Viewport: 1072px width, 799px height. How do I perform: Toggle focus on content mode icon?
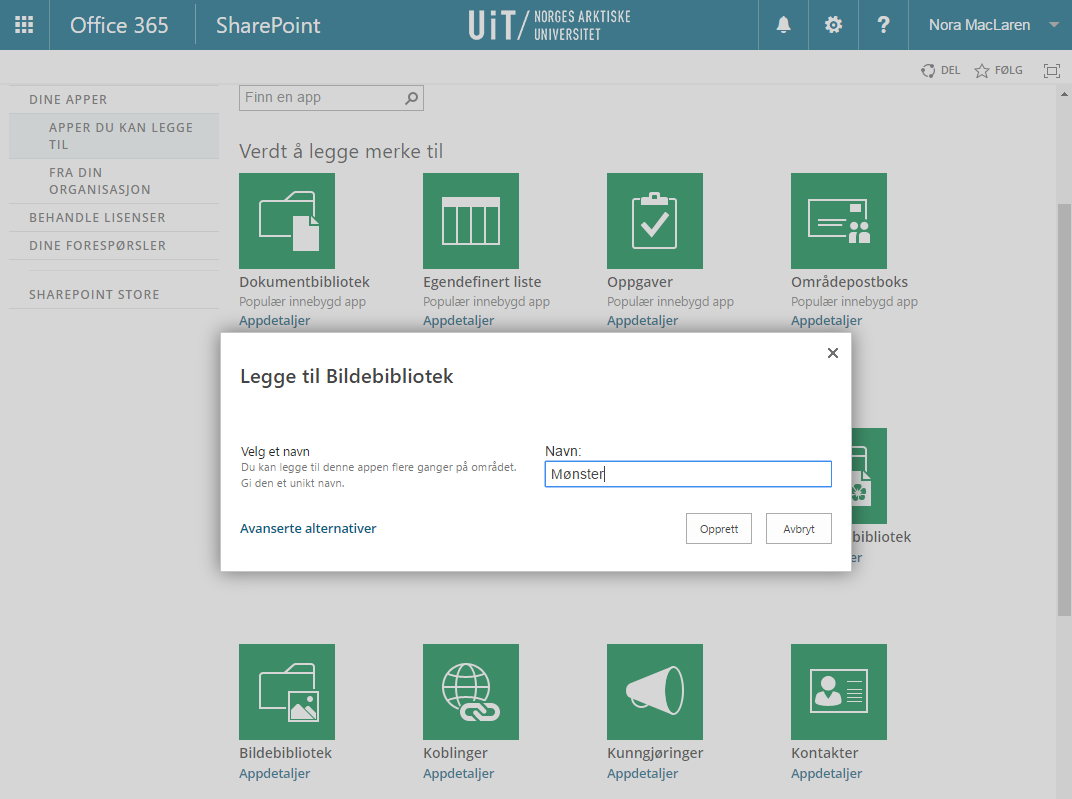1051,70
